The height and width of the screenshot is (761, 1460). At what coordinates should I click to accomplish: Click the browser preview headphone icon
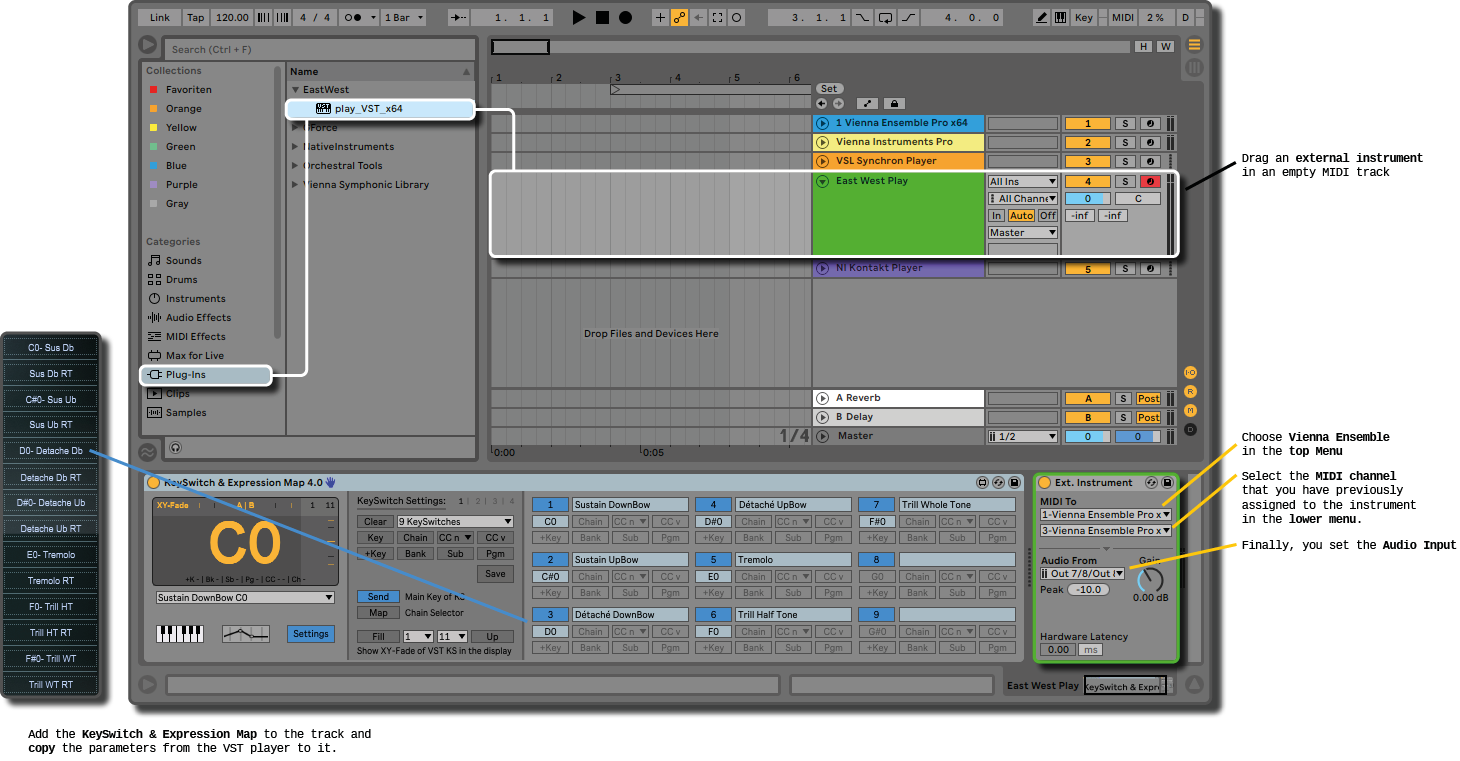[x=176, y=449]
